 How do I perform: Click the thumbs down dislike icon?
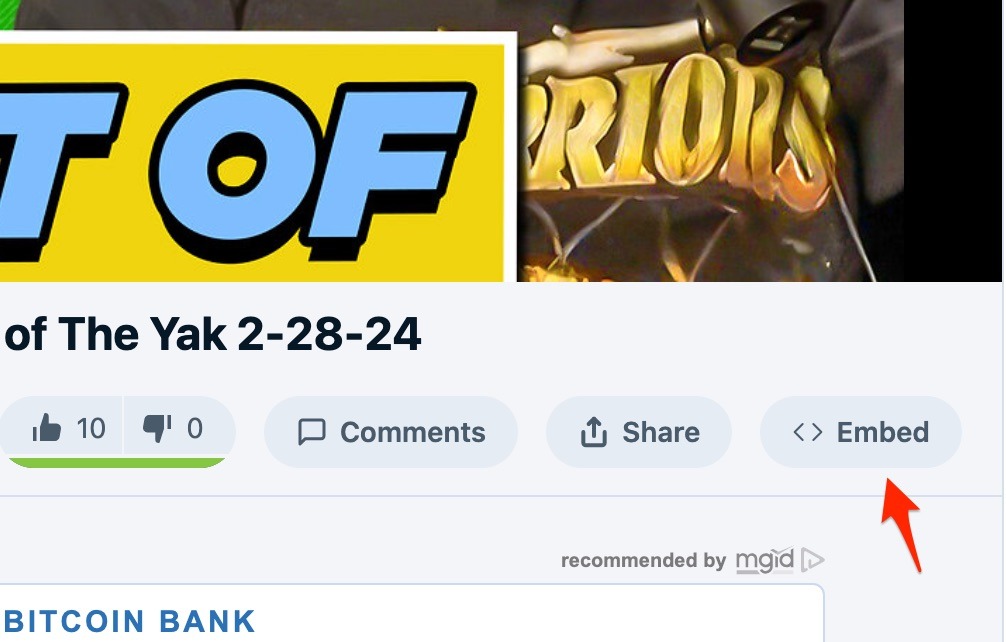157,428
